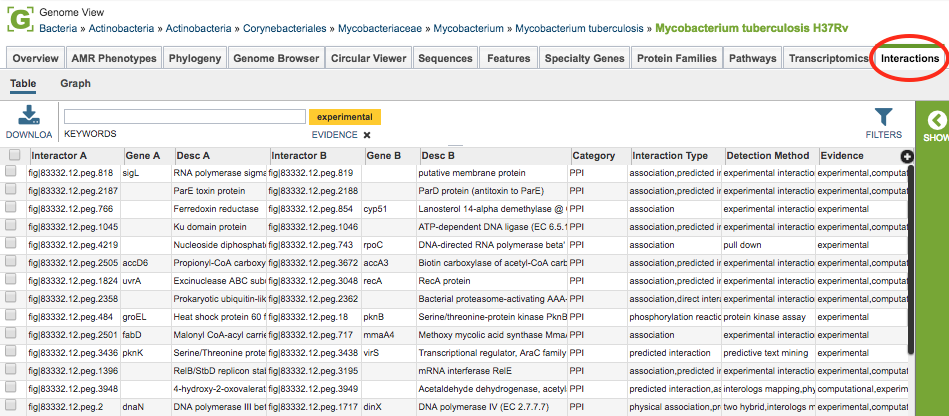The height and width of the screenshot is (416, 949).
Task: Click the Genome View G logo icon
Action: pyautogui.click(x=19, y=18)
